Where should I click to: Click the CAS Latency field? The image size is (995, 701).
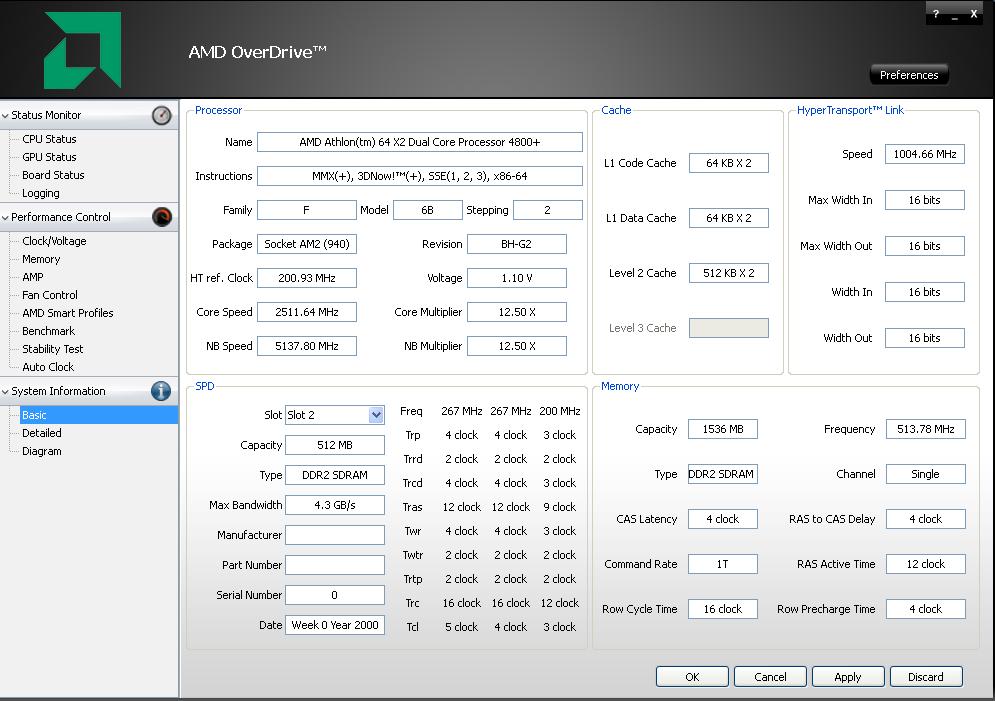[x=723, y=519]
